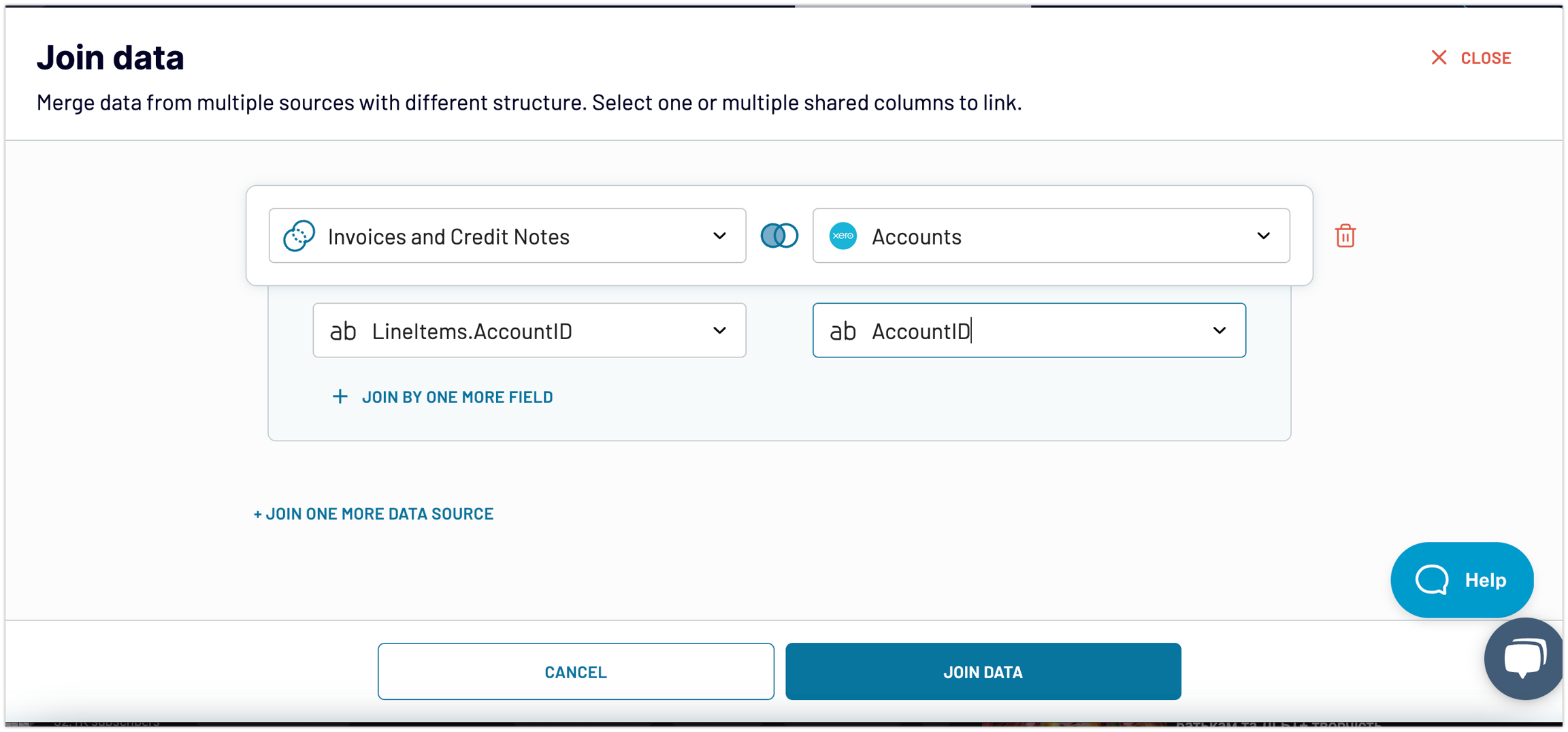
Task: Open the Help button
Action: (x=1461, y=579)
